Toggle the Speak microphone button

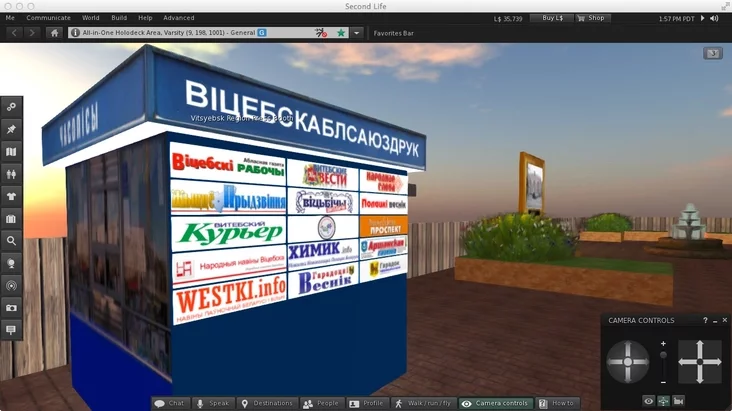(213, 404)
